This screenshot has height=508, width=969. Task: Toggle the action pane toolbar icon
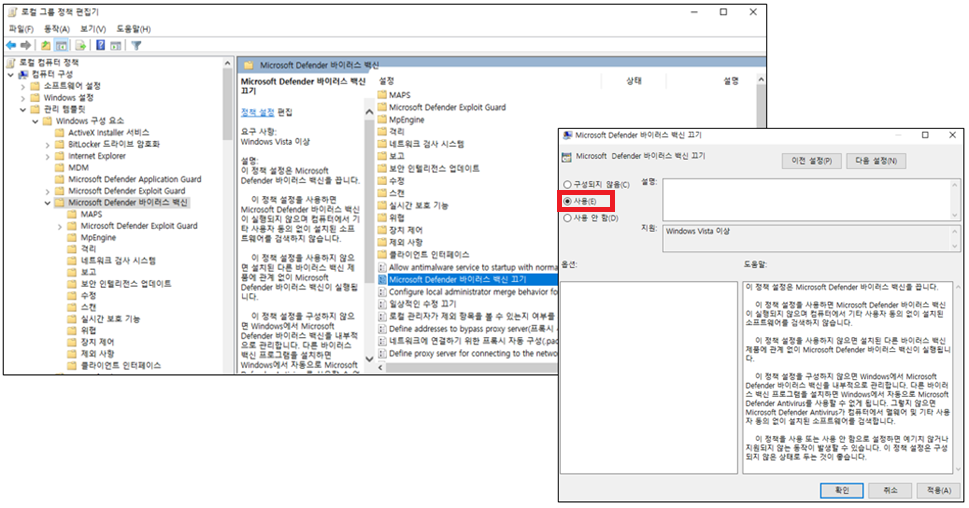click(x=116, y=45)
